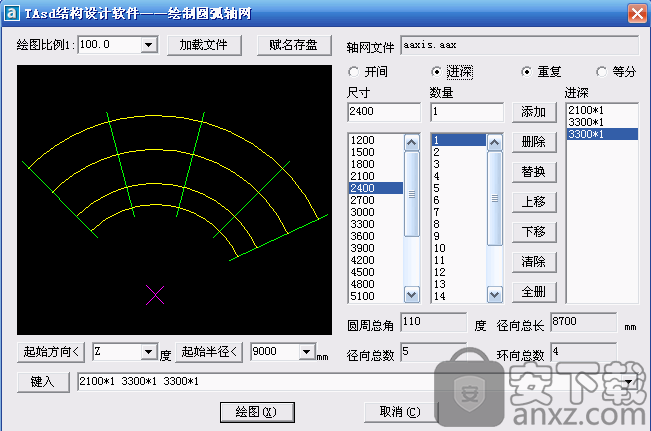This screenshot has height=431, width=651.
Task: Click the 径向总长 field showing 8700
Action: tap(584, 322)
